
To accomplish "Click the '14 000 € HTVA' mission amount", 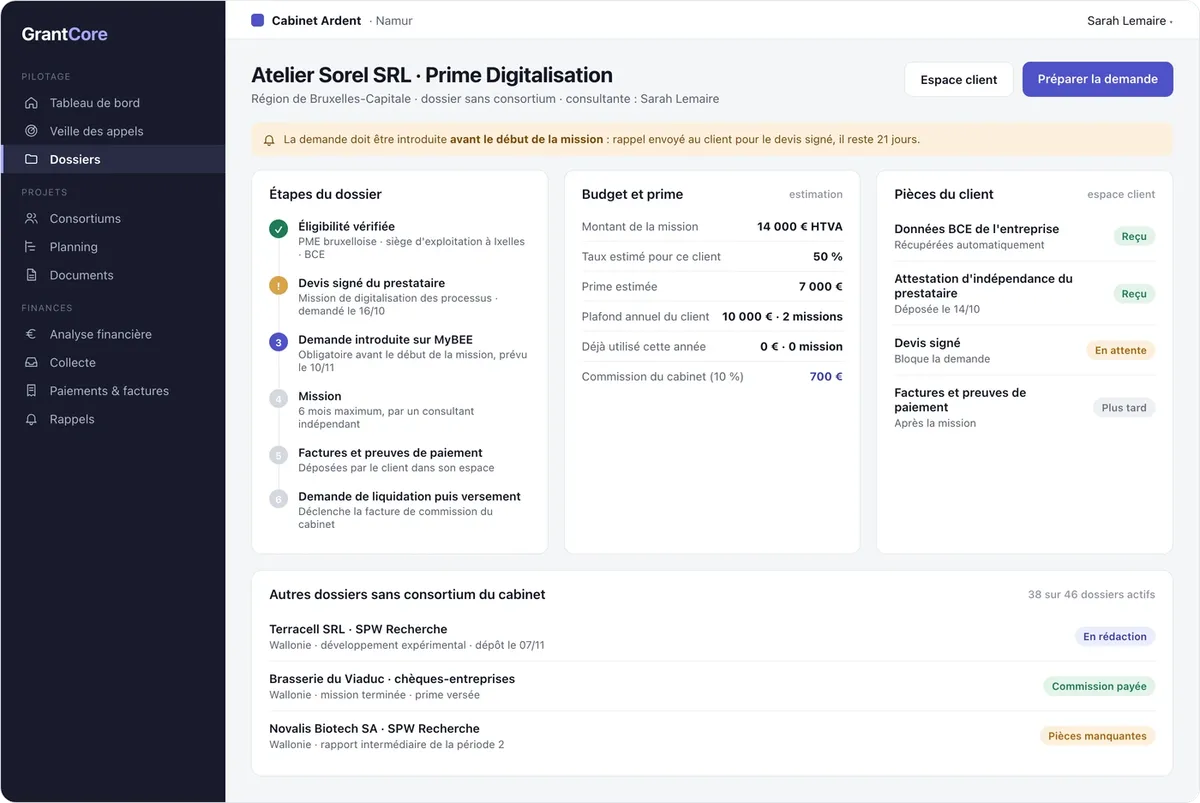I will coord(800,227).
